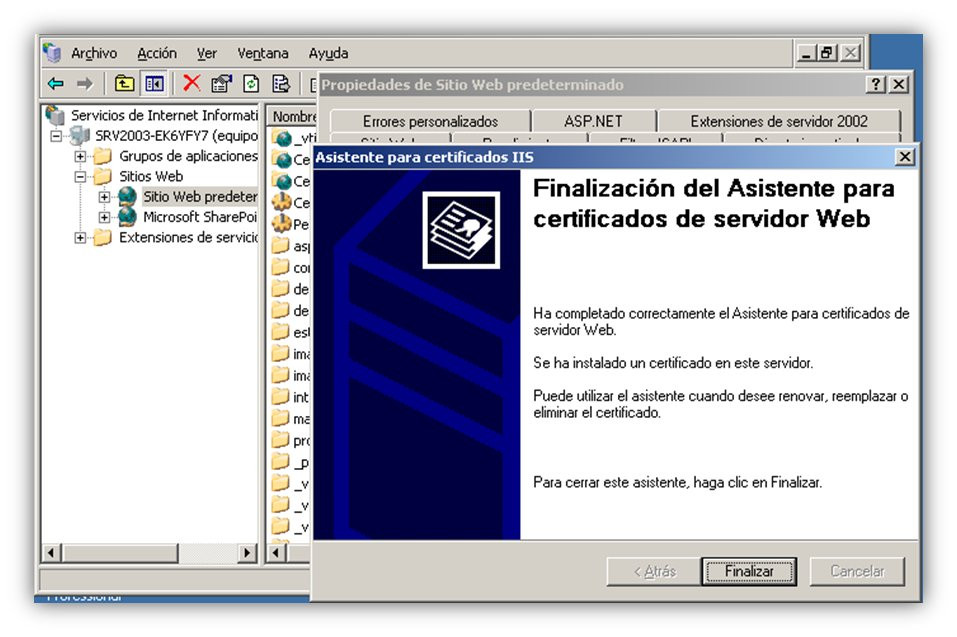
Task: Click the _vti globe folder icon in list
Action: 282,139
